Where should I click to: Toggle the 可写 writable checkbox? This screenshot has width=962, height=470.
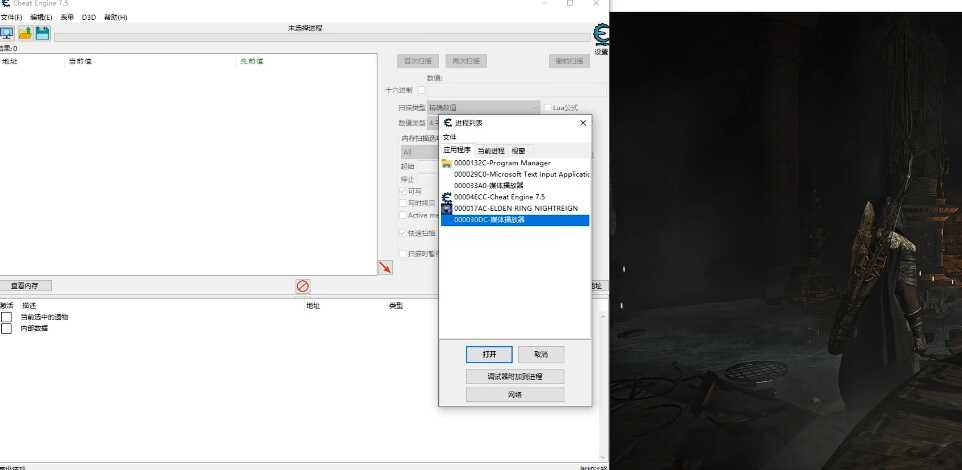(x=404, y=191)
